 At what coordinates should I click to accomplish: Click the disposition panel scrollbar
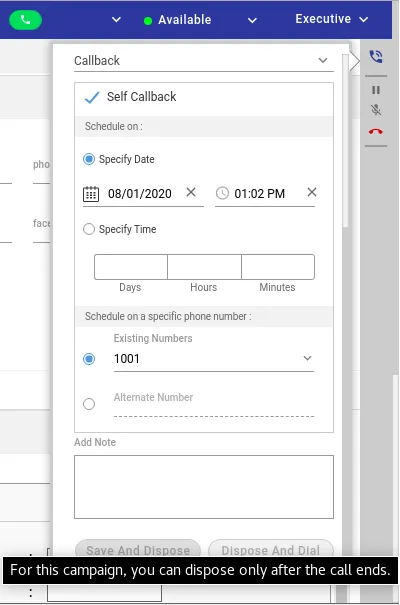(346, 141)
